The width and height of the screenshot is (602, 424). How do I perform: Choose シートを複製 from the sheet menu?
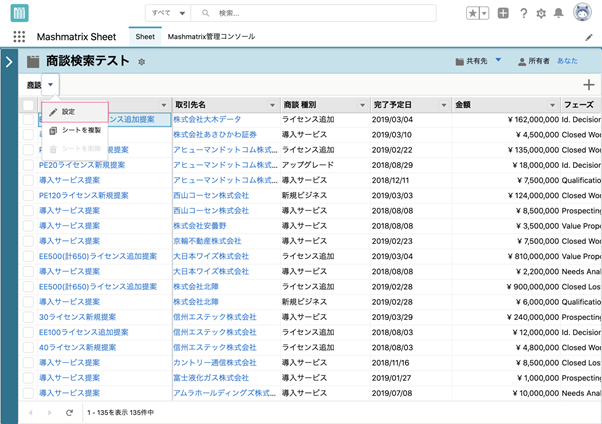coord(75,130)
